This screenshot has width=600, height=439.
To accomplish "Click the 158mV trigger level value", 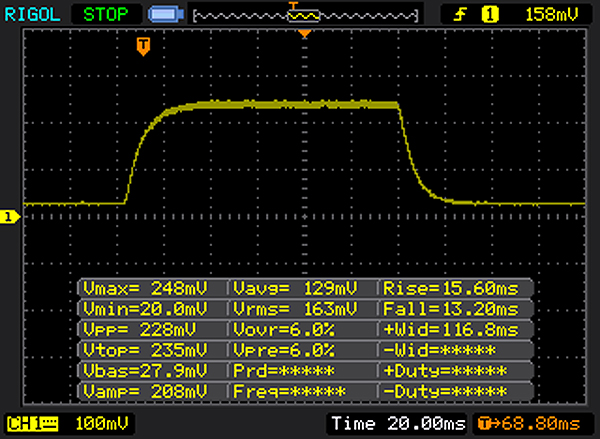I will [551, 15].
